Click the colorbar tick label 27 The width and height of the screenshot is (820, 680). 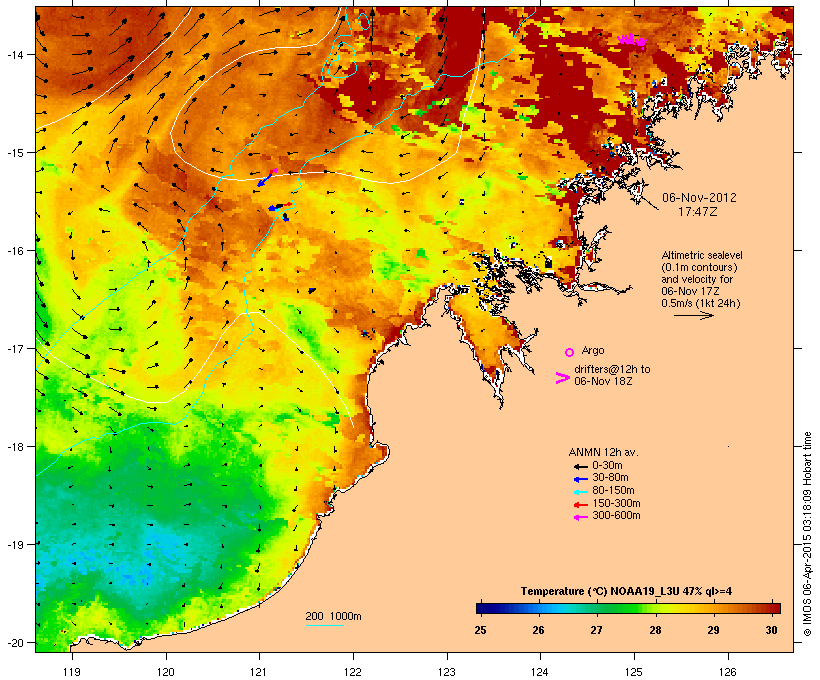coord(597,630)
